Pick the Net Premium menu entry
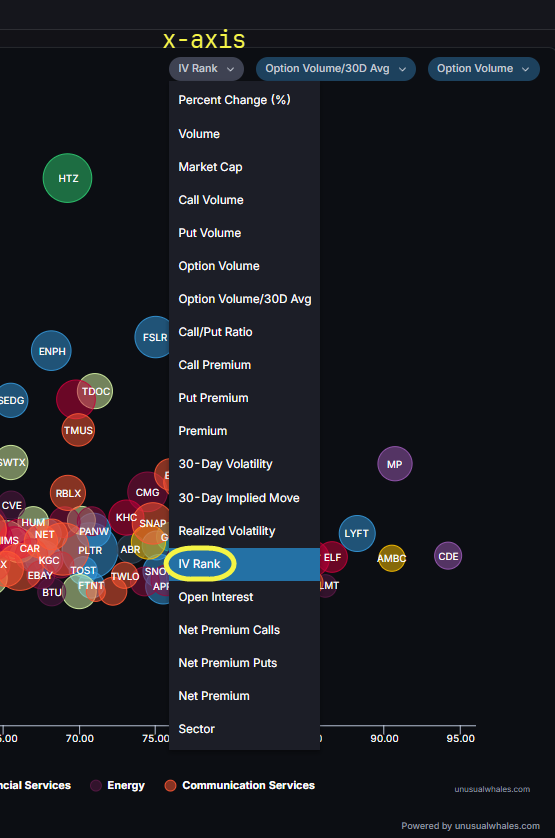The width and height of the screenshot is (555, 838). [x=244, y=696]
